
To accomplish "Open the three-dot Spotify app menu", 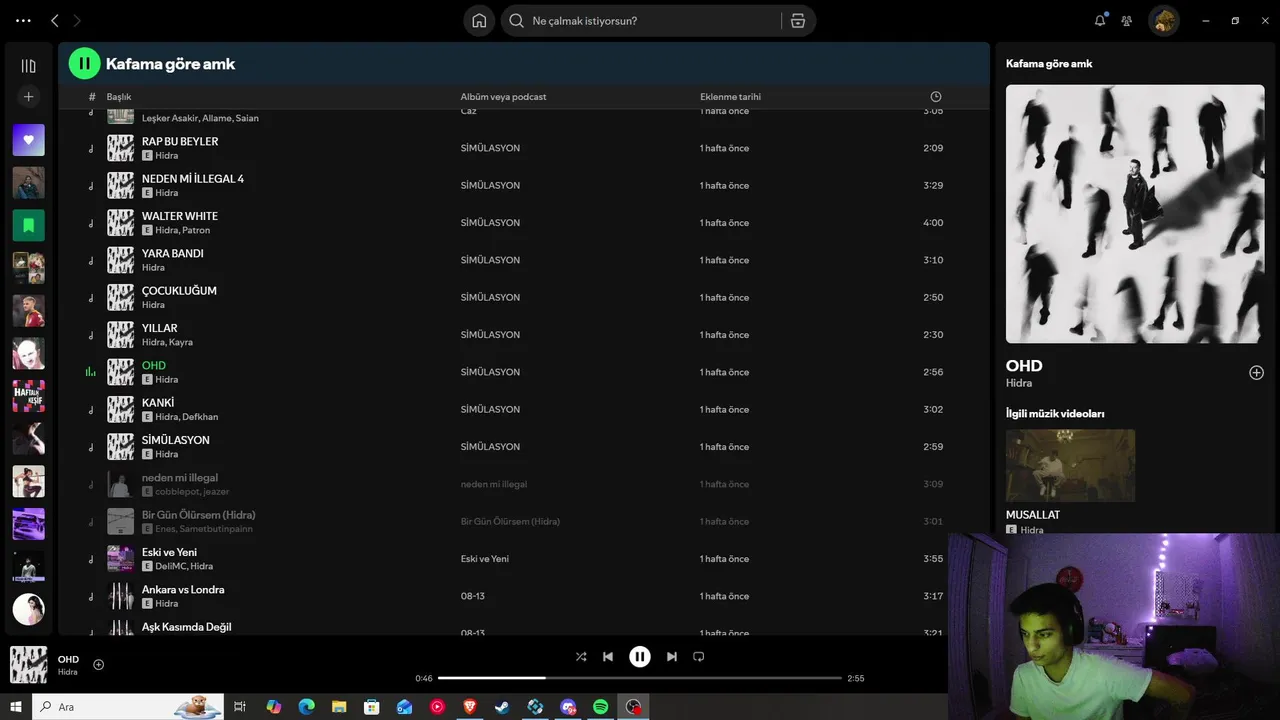I will point(23,21).
